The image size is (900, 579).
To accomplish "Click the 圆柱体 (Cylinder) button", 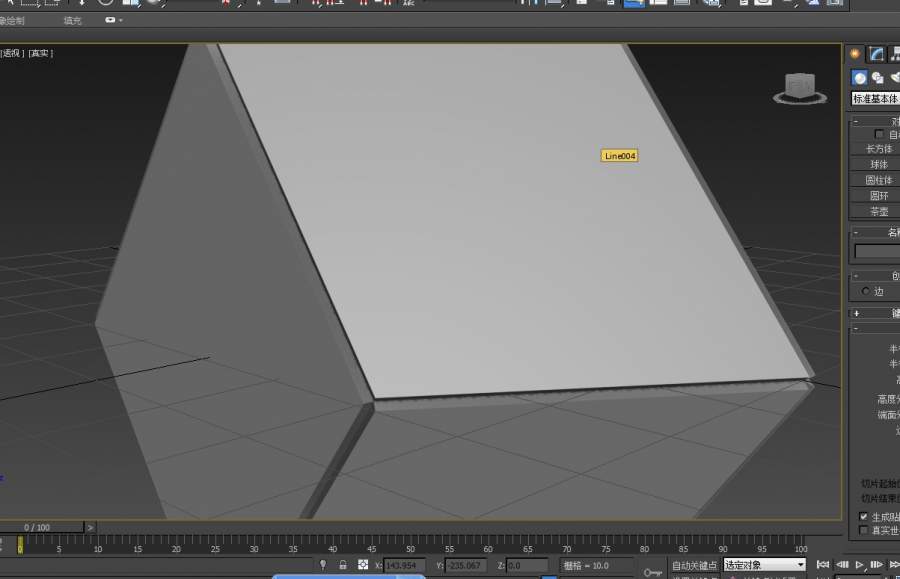I will [x=878, y=181].
